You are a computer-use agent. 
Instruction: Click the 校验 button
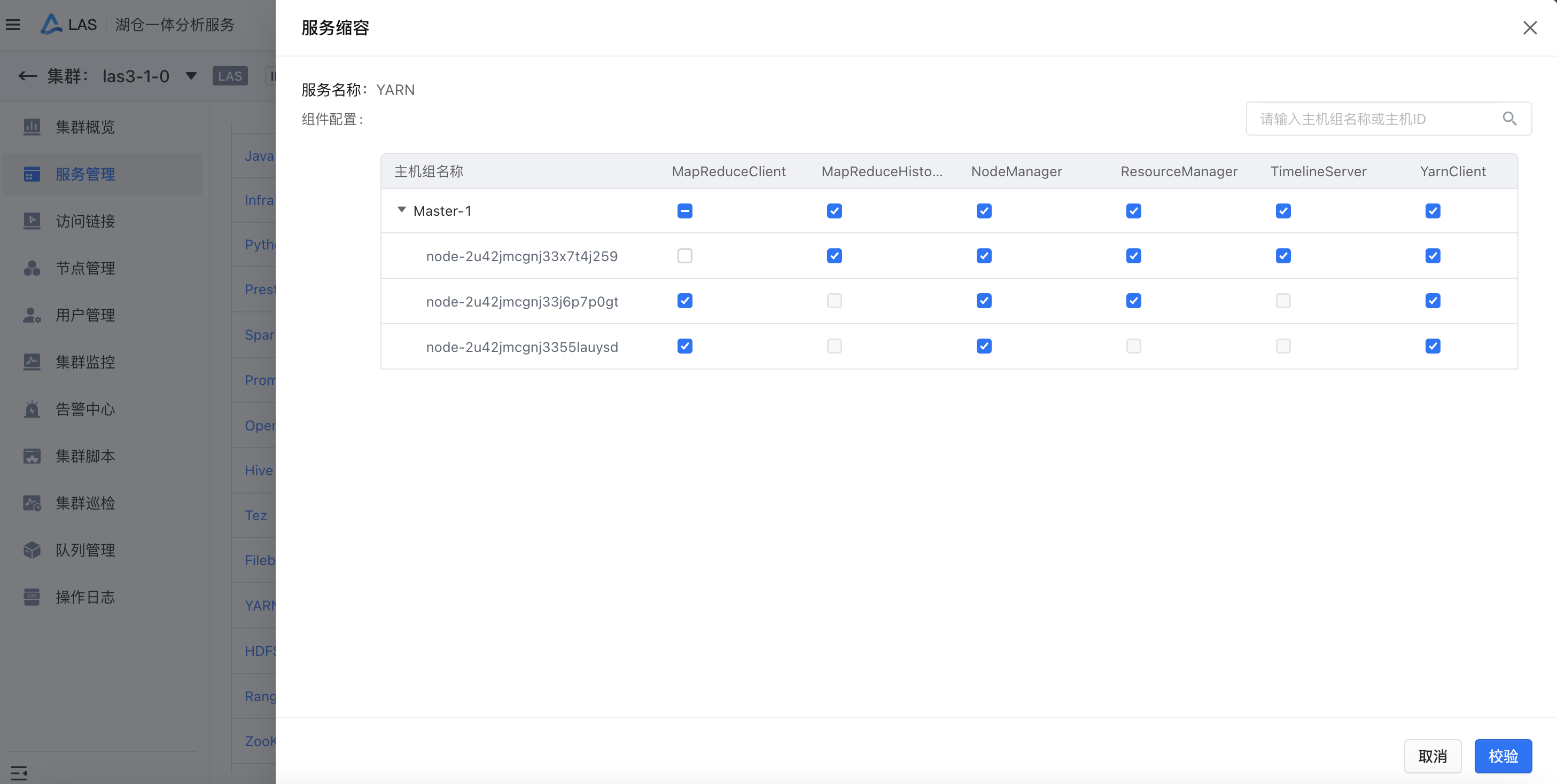[1502, 756]
